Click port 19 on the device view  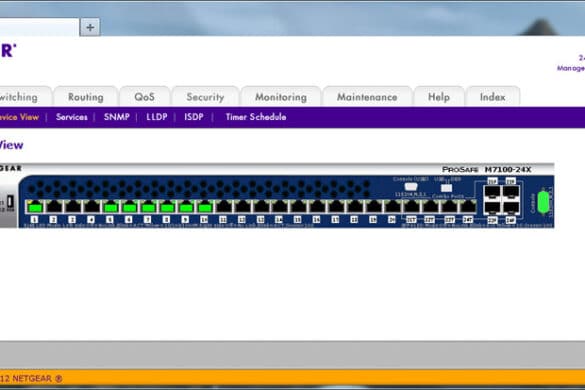374,207
